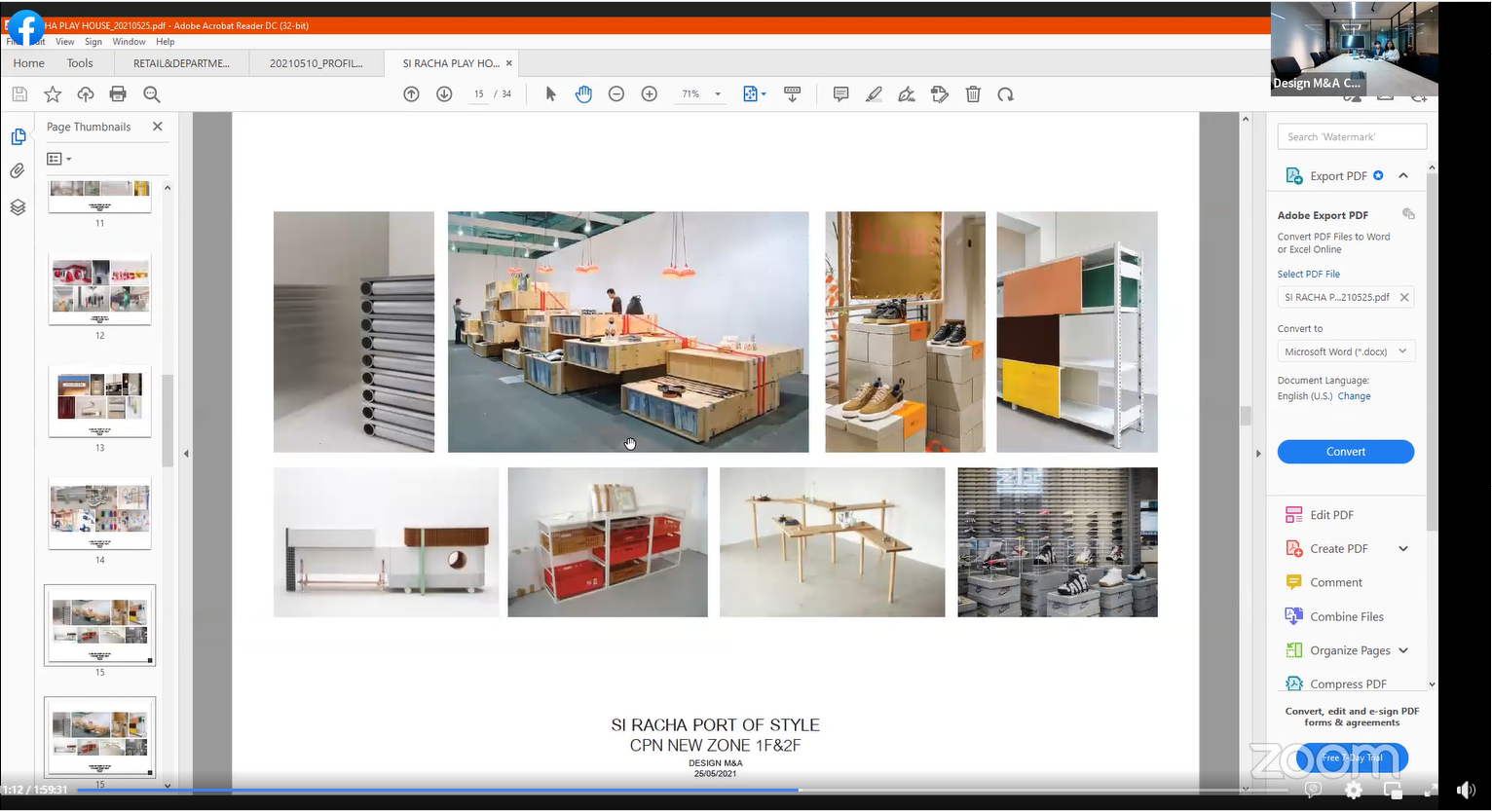
Task: Click the Zoom Out minus icon
Action: coord(616,94)
